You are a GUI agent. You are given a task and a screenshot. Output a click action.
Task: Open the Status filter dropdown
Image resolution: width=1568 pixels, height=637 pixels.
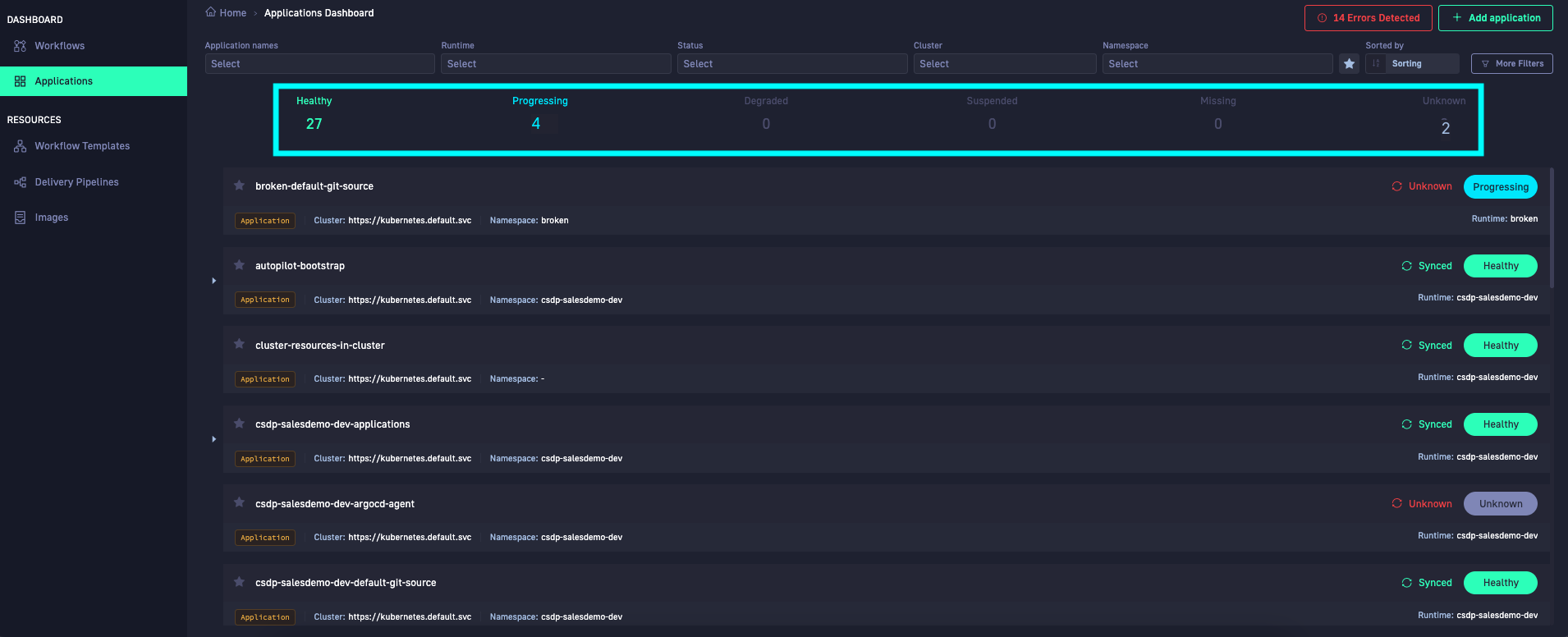[792, 64]
